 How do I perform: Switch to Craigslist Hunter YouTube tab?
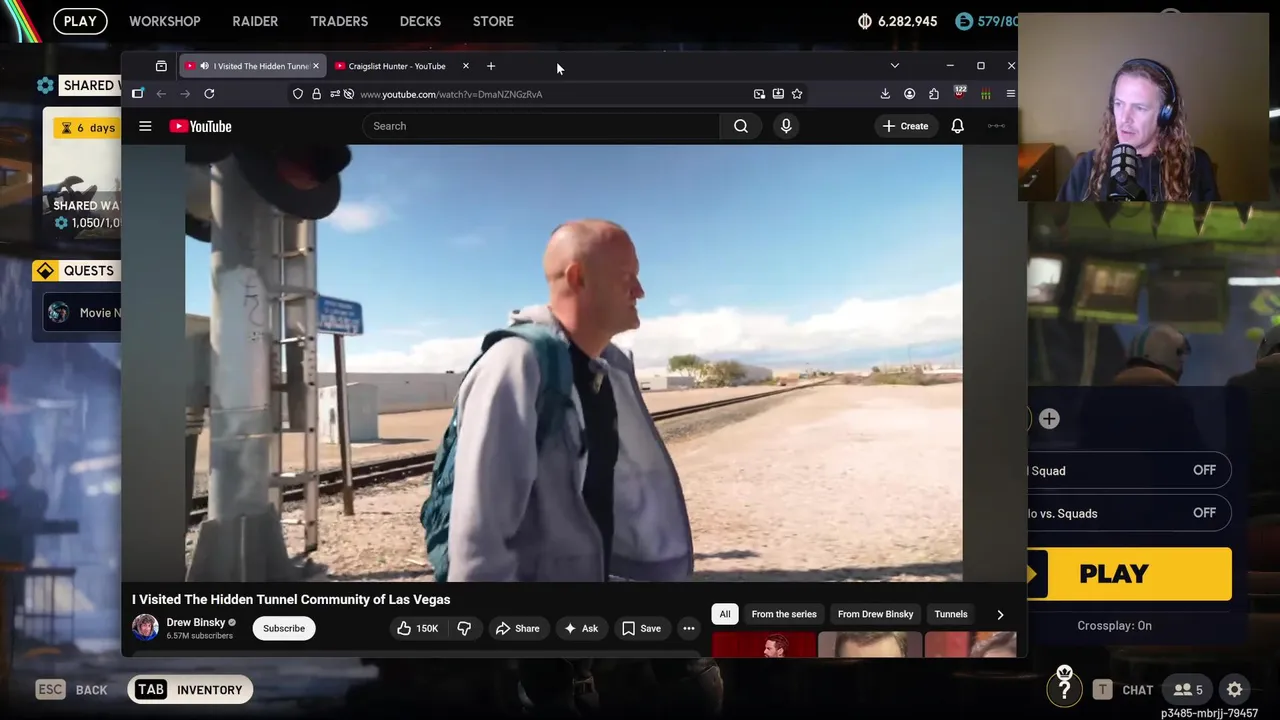click(397, 66)
